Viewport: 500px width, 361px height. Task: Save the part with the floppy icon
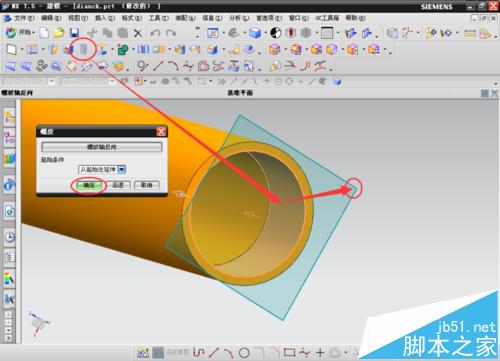[x=74, y=33]
